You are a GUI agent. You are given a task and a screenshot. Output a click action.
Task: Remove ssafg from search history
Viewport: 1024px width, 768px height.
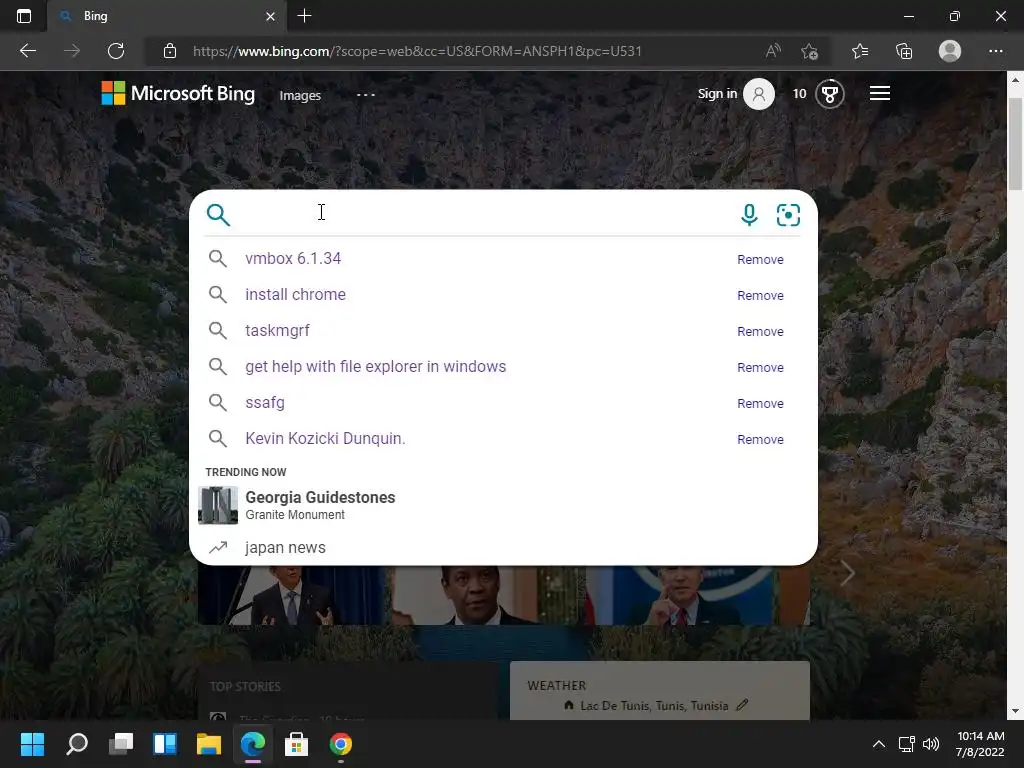(760, 403)
